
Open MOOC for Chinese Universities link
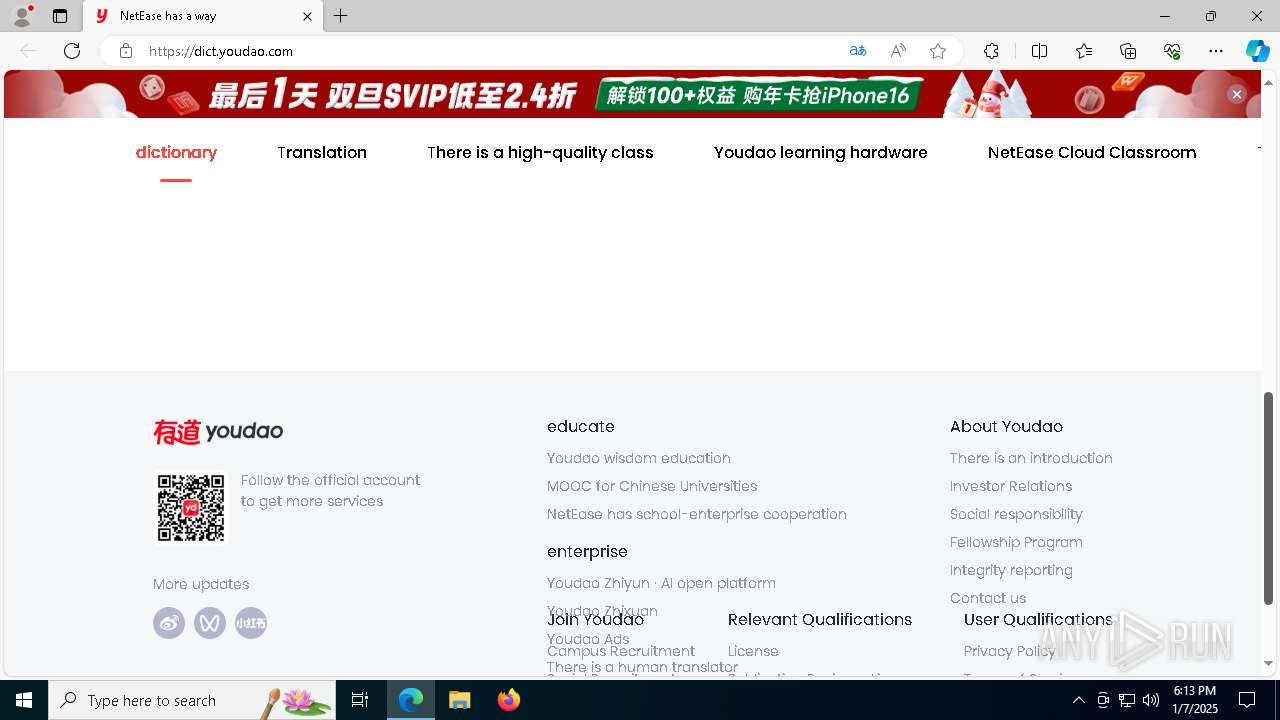click(652, 486)
